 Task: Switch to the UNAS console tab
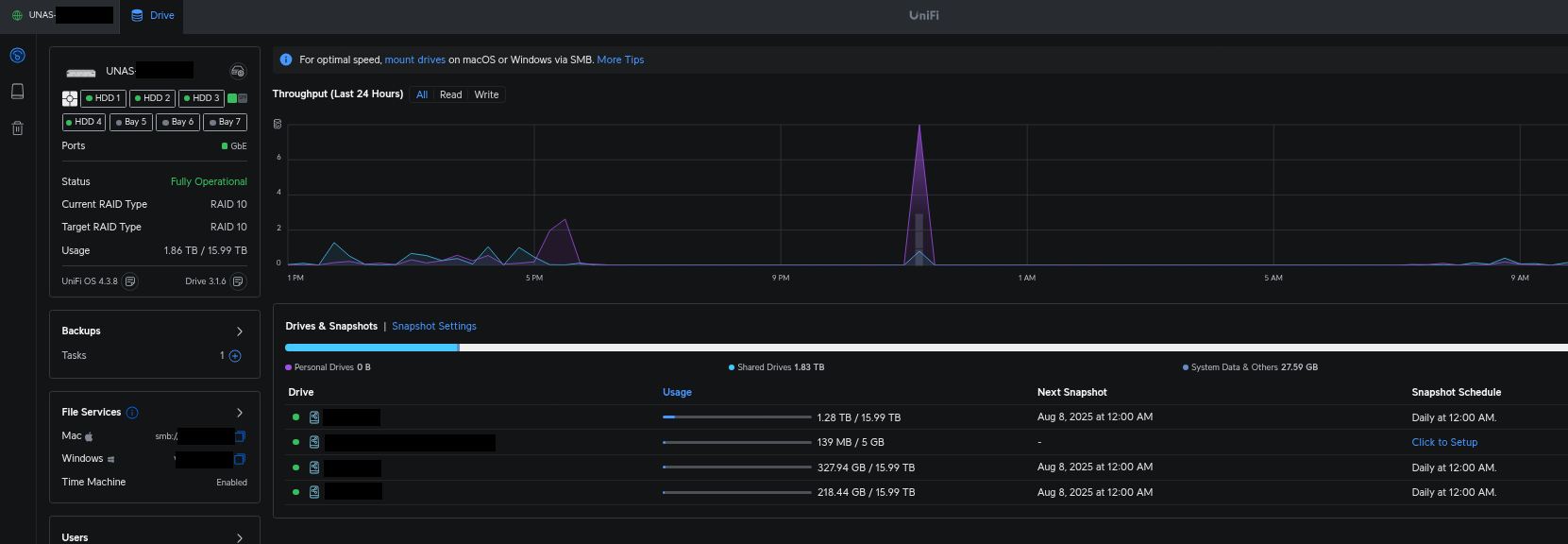[x=60, y=15]
